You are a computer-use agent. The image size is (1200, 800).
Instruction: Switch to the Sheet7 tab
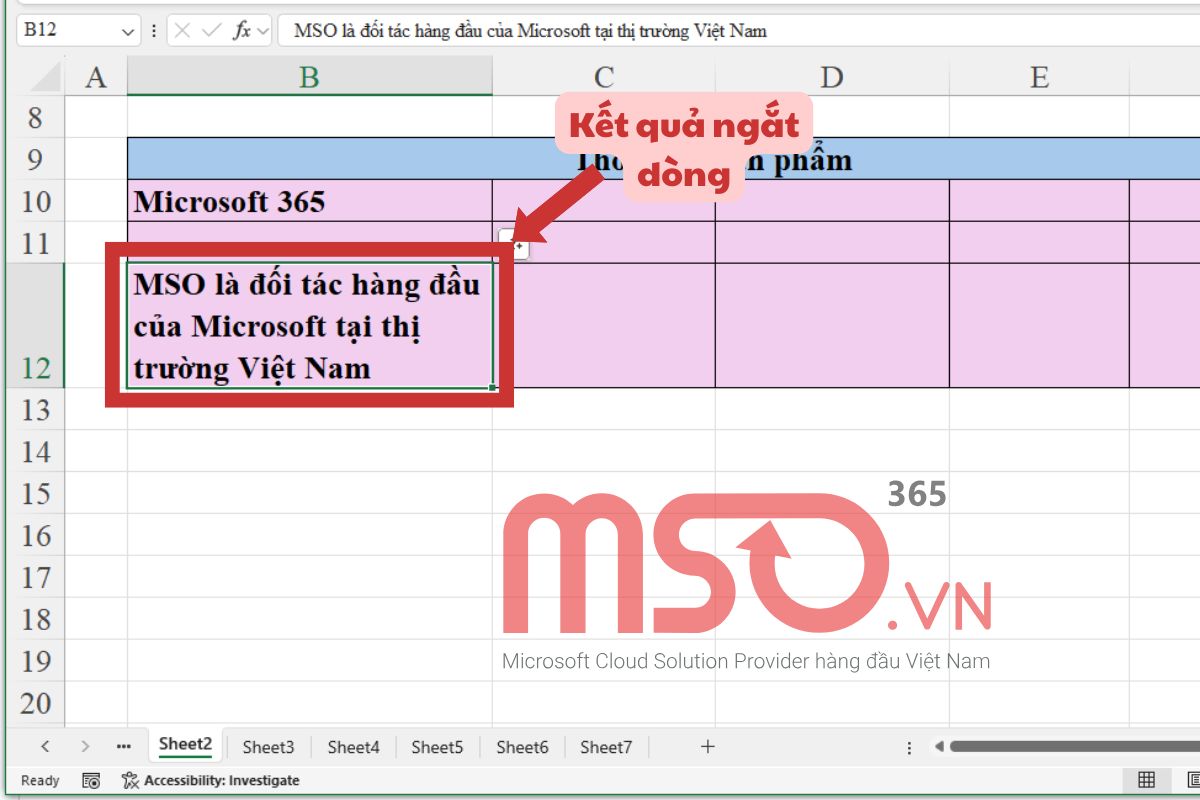[x=606, y=746]
